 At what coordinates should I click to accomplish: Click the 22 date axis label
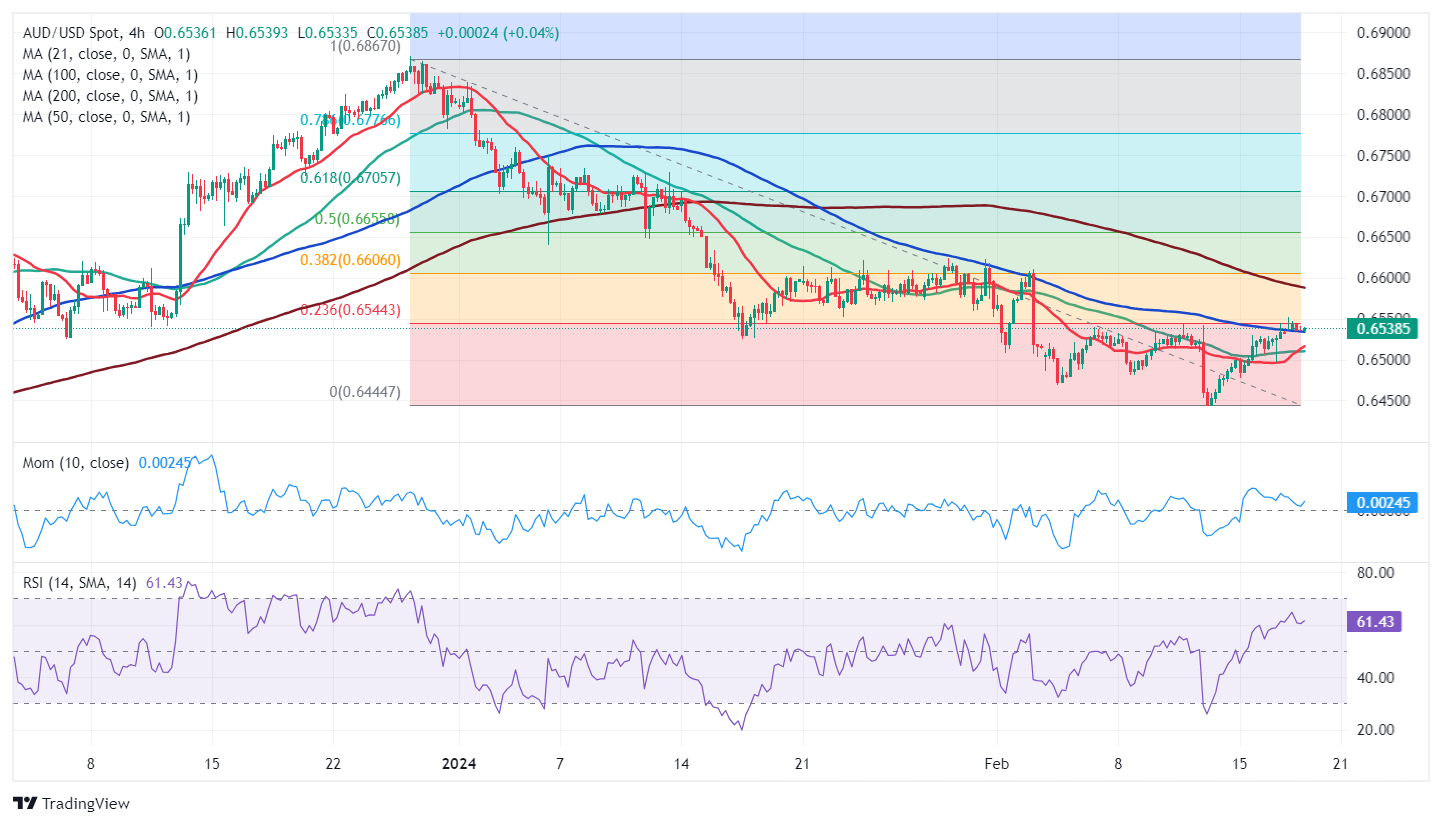333,764
